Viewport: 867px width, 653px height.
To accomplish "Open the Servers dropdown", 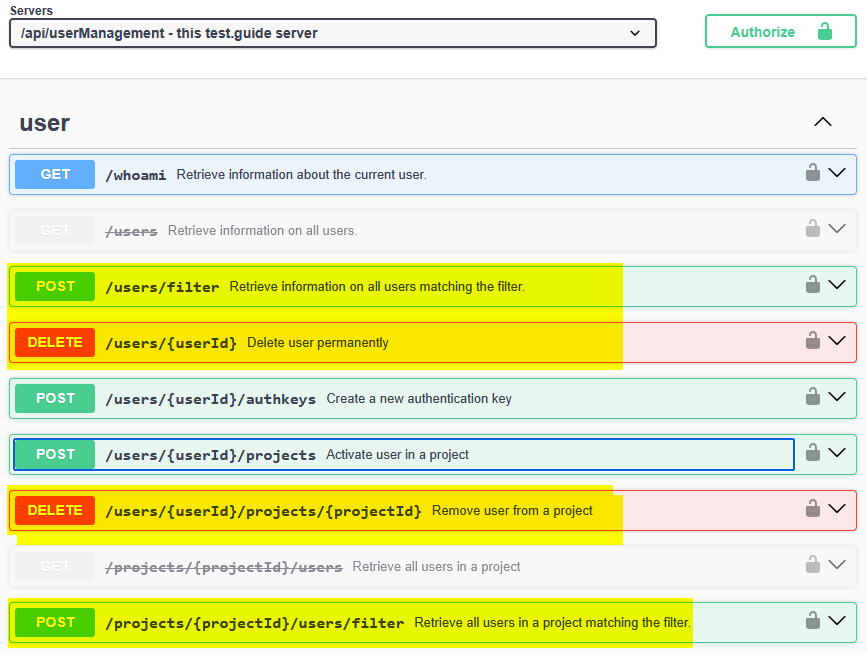I will coord(333,33).
